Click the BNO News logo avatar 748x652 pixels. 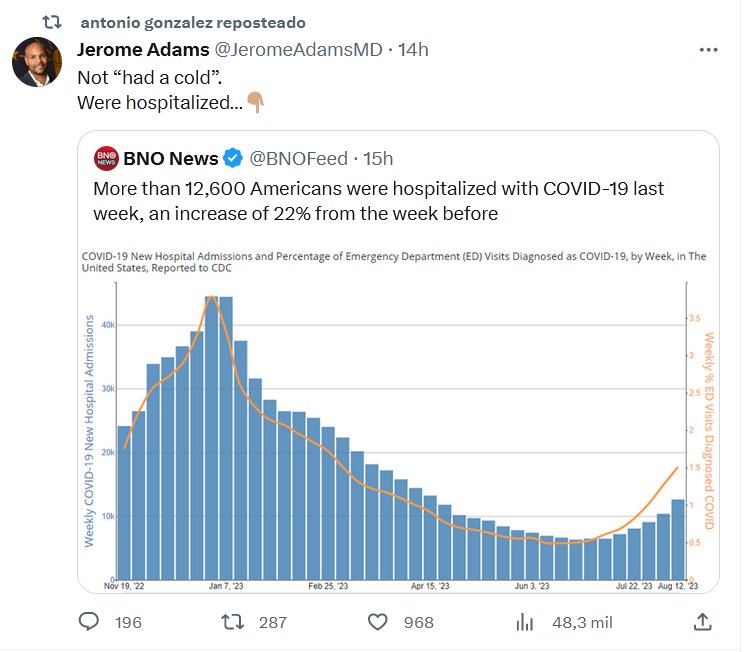coord(107,158)
